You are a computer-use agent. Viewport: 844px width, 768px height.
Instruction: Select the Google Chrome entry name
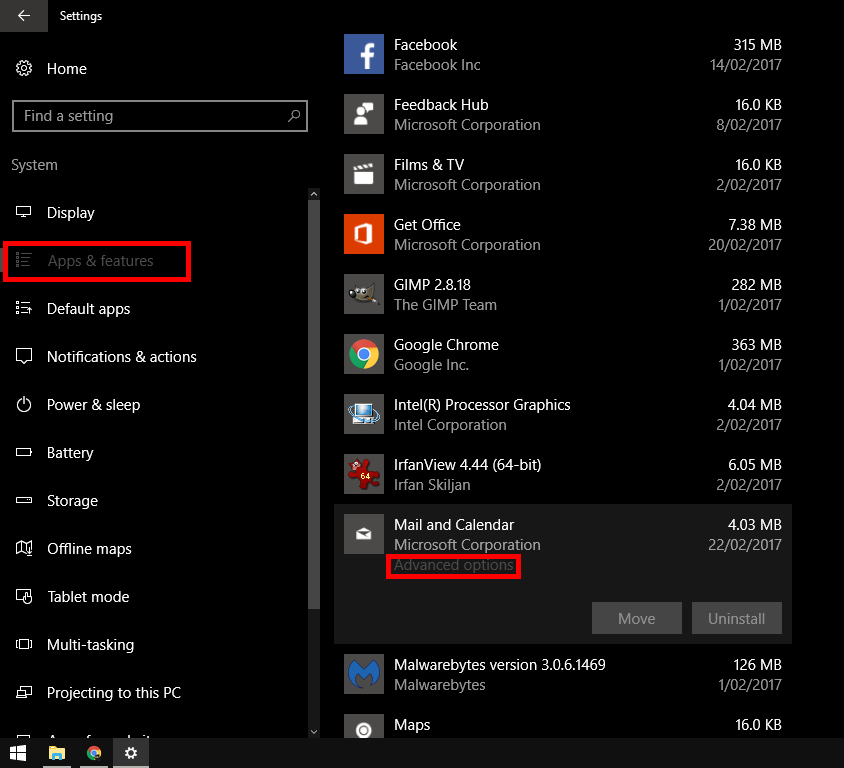pos(446,345)
